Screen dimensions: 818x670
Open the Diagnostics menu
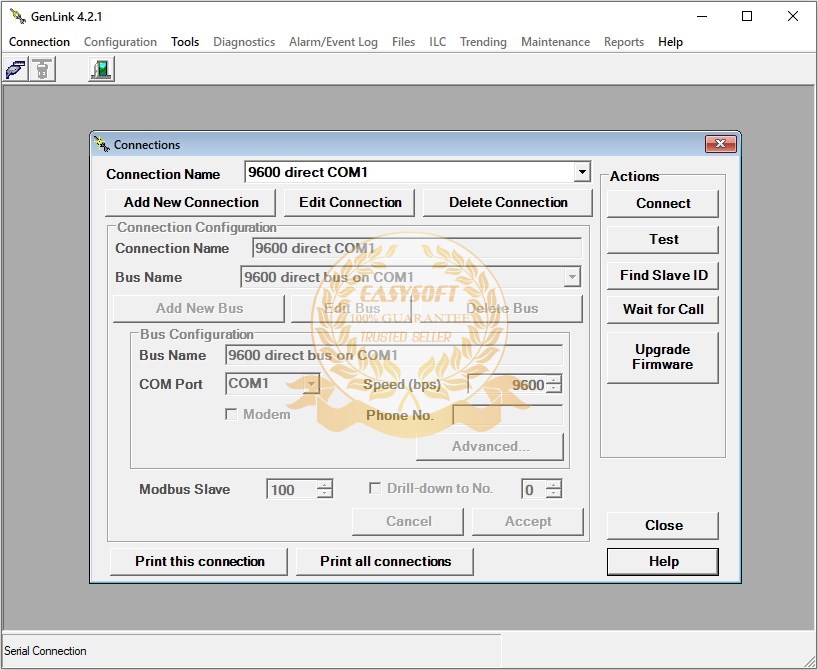tap(244, 42)
